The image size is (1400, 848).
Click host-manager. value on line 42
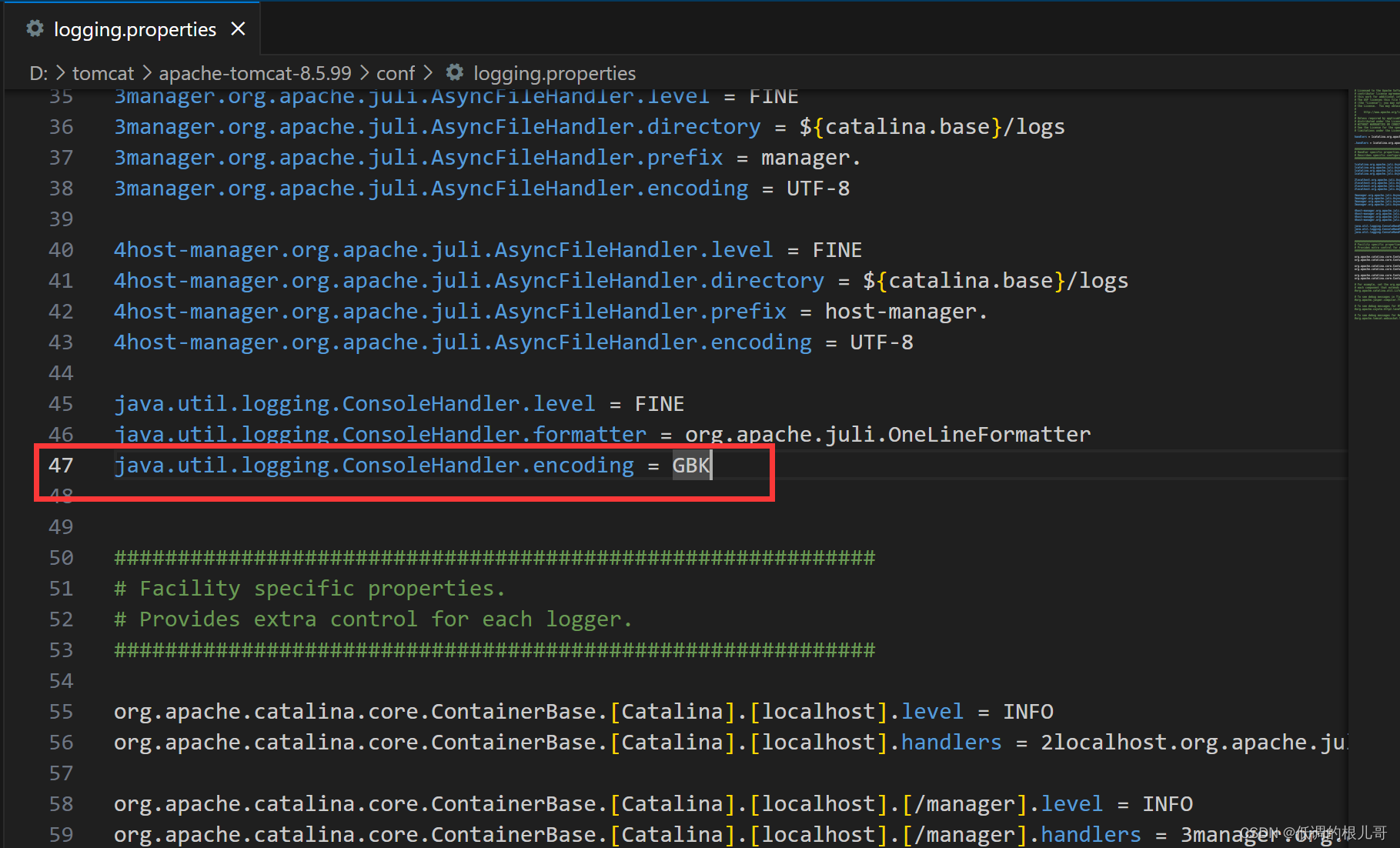click(x=906, y=312)
